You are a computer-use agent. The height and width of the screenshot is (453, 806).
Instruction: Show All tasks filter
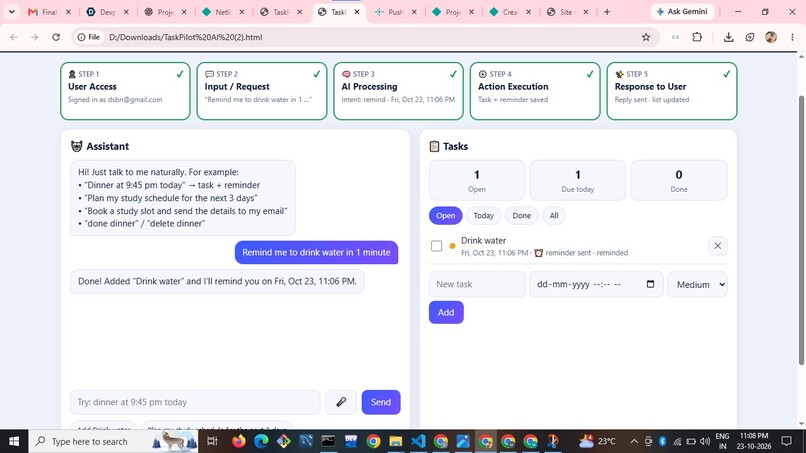[x=554, y=215]
